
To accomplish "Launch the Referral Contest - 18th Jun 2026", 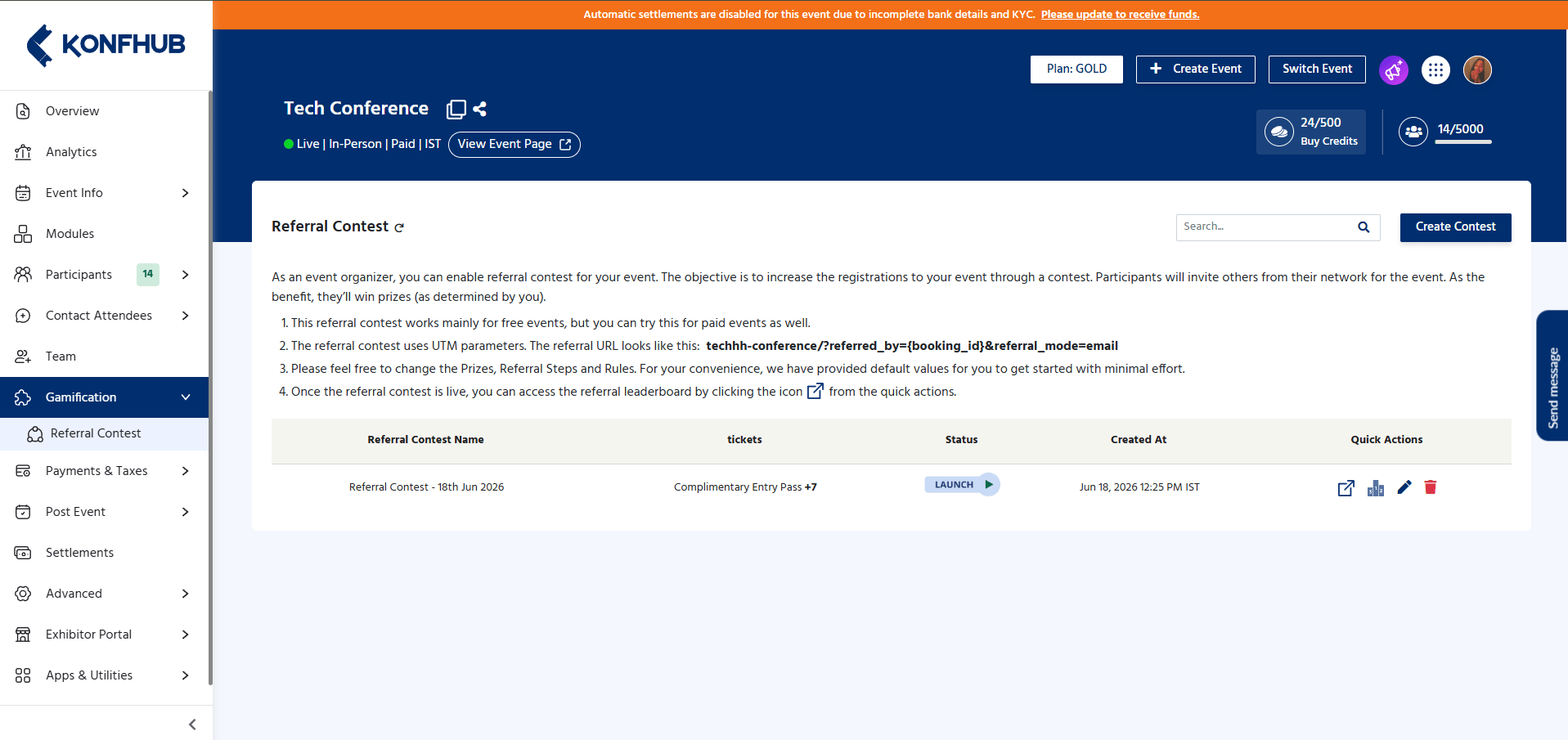I will (962, 485).
